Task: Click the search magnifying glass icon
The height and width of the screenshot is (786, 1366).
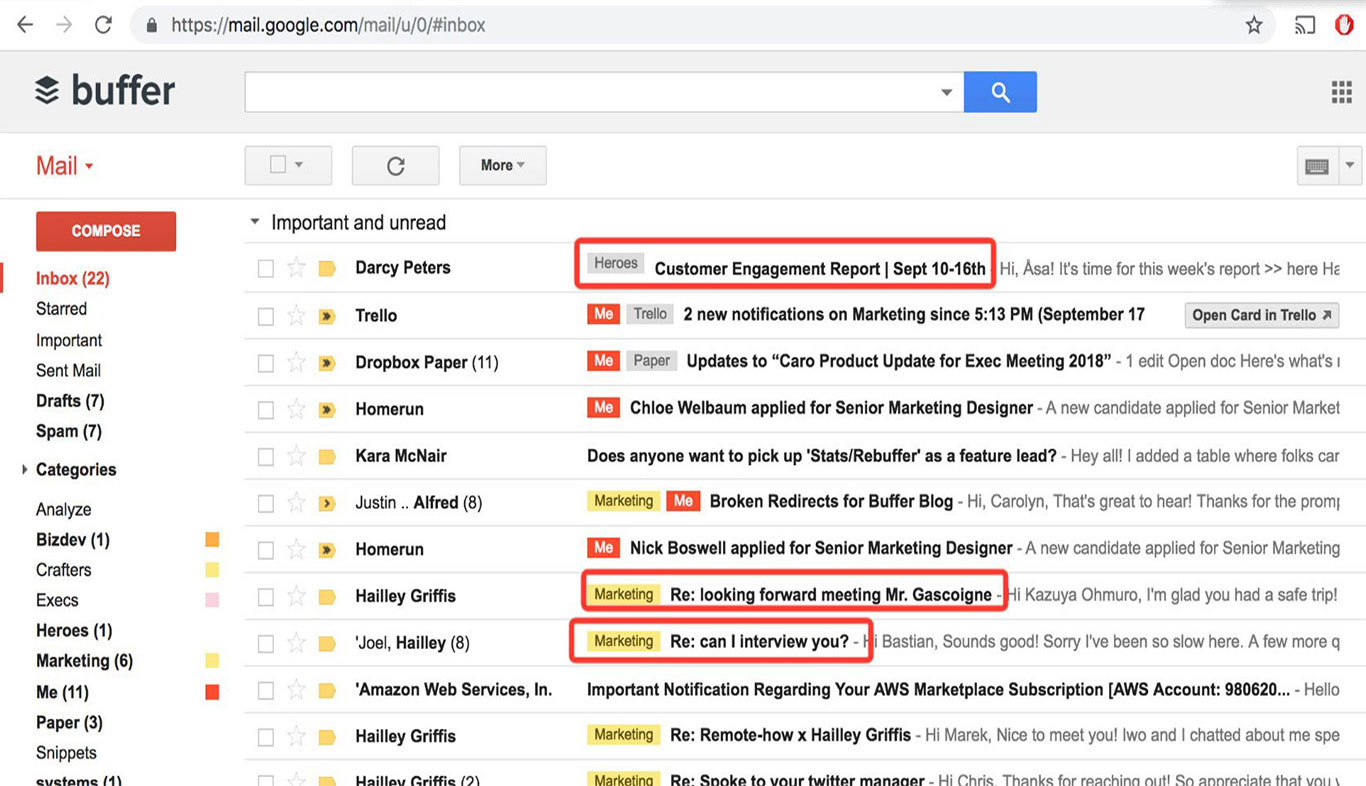Action: tap(1000, 91)
